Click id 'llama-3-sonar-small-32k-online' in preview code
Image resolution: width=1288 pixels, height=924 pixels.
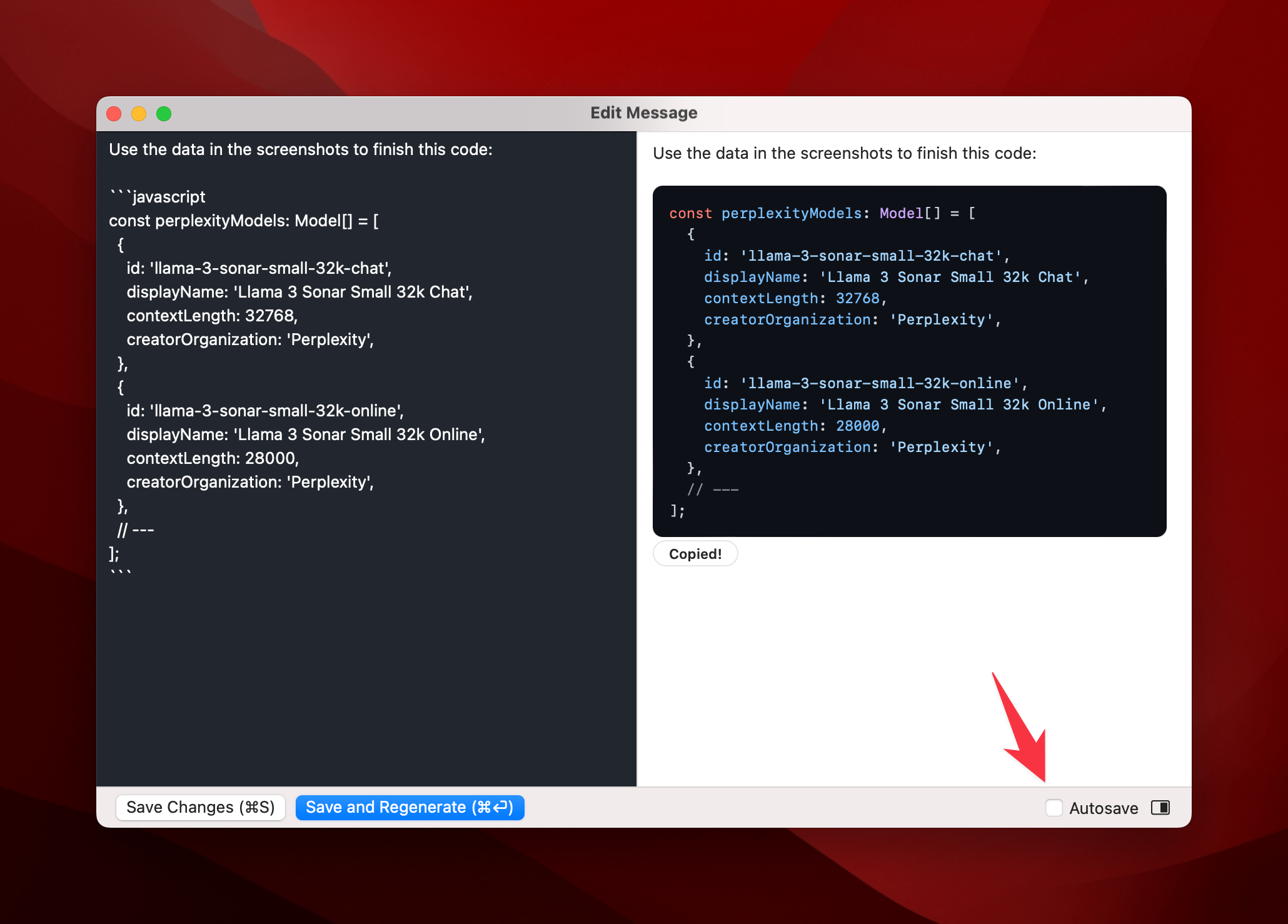tap(866, 383)
